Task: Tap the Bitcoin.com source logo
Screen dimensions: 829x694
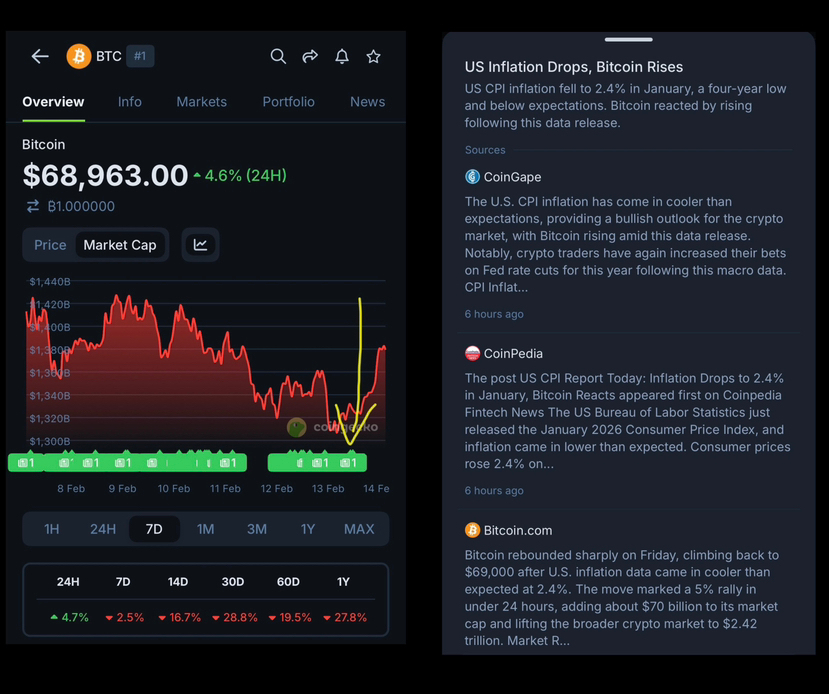Action: point(472,530)
